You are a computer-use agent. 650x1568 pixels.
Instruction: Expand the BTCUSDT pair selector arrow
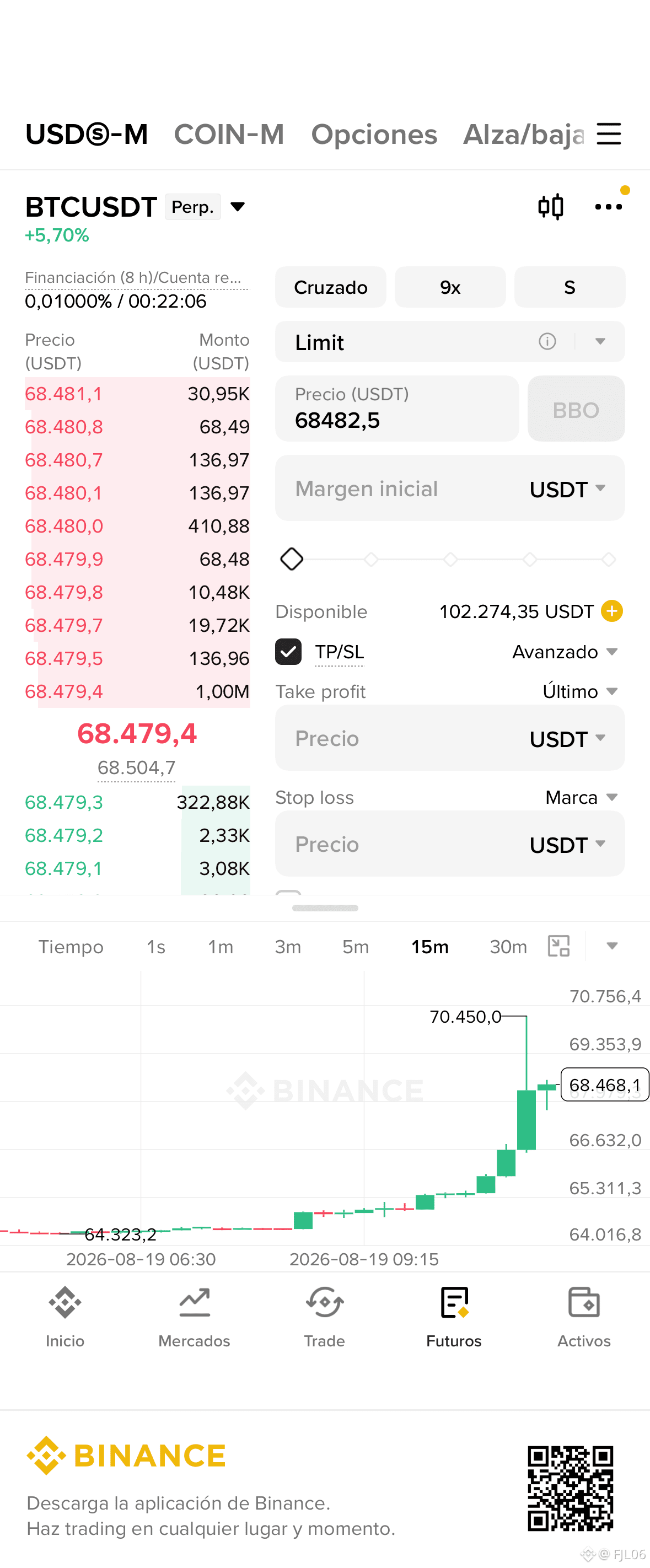click(238, 207)
